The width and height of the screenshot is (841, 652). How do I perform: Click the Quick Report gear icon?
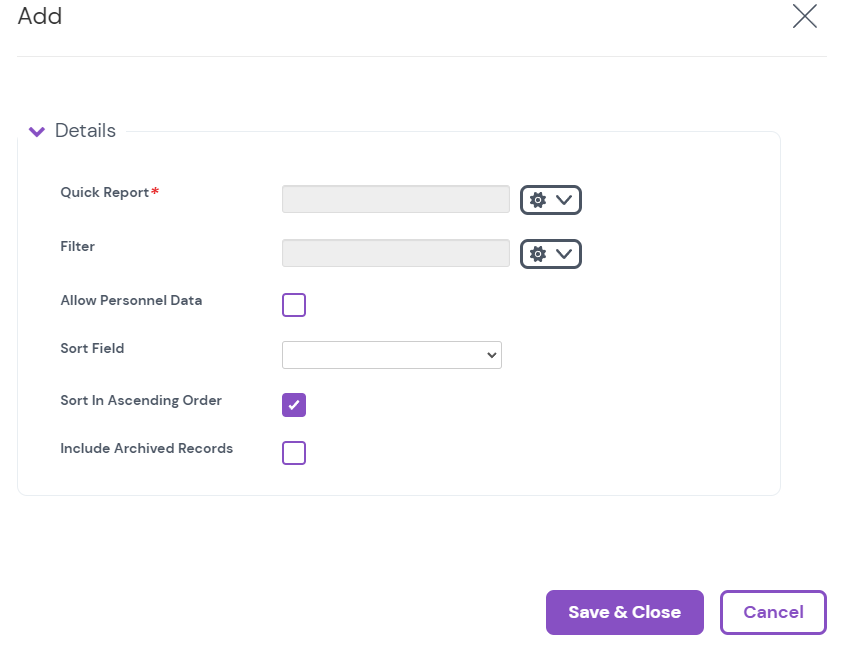coord(538,200)
